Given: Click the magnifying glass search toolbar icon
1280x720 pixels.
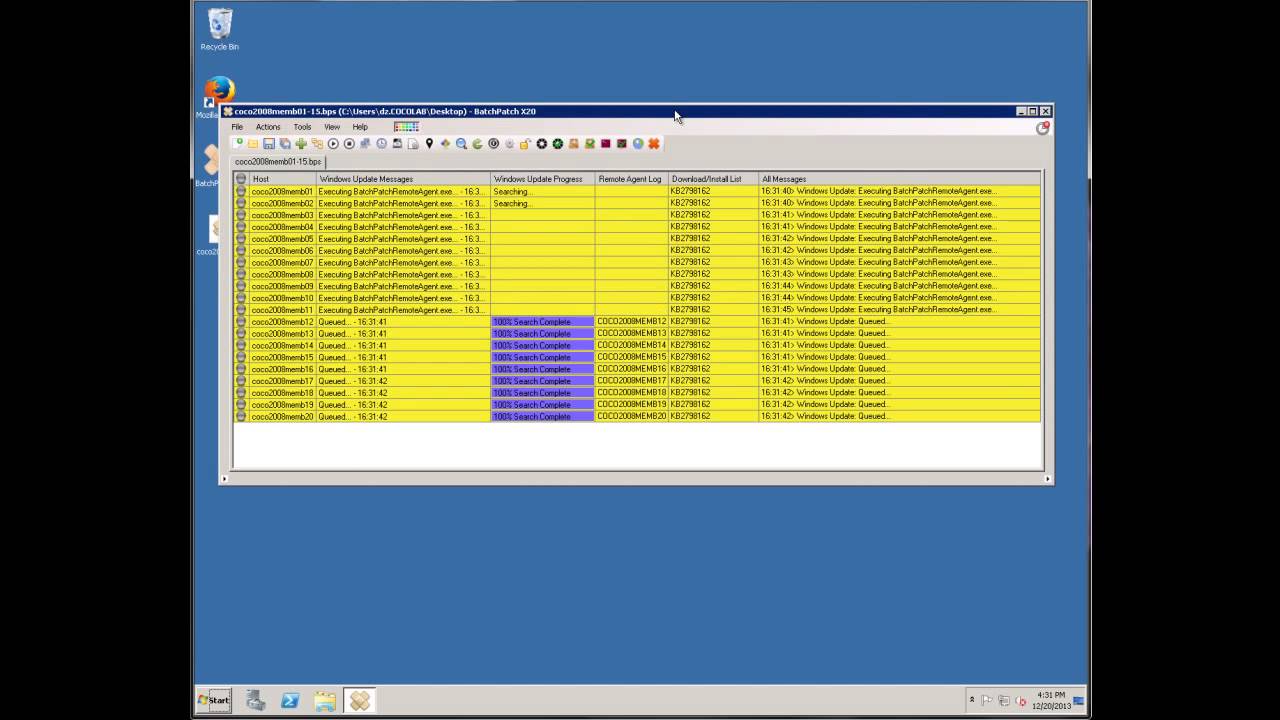Looking at the screenshot, I should pyautogui.click(x=461, y=144).
